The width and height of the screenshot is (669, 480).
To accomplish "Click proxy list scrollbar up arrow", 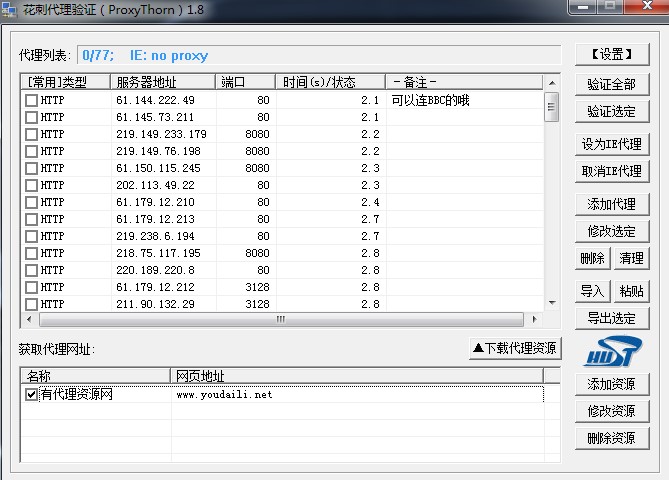I will [552, 83].
